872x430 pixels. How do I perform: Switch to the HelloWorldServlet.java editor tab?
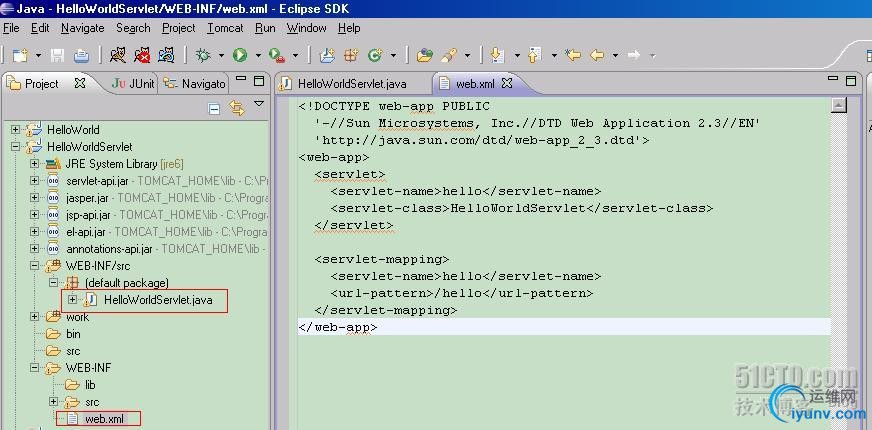point(352,84)
